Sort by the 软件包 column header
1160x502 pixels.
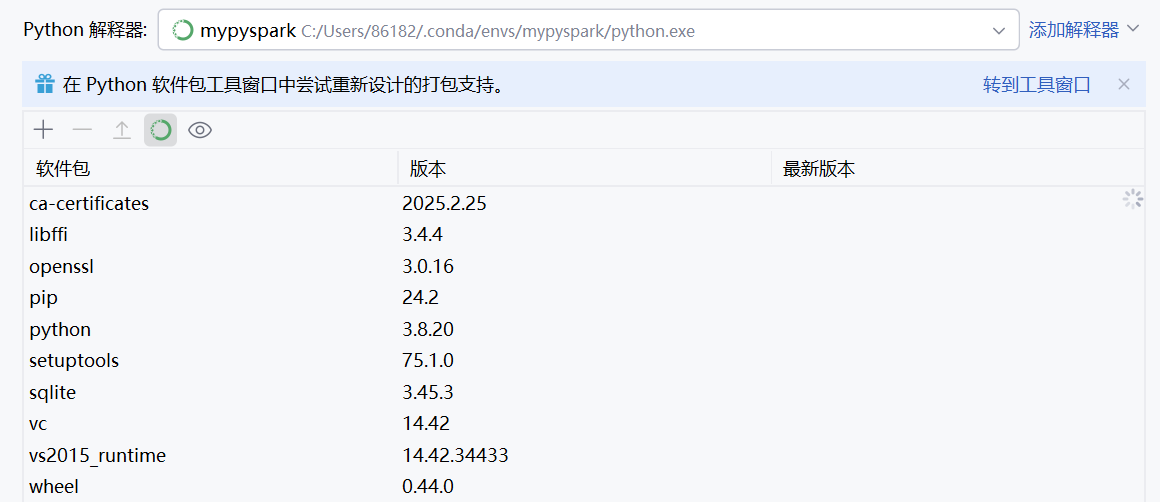(x=211, y=169)
